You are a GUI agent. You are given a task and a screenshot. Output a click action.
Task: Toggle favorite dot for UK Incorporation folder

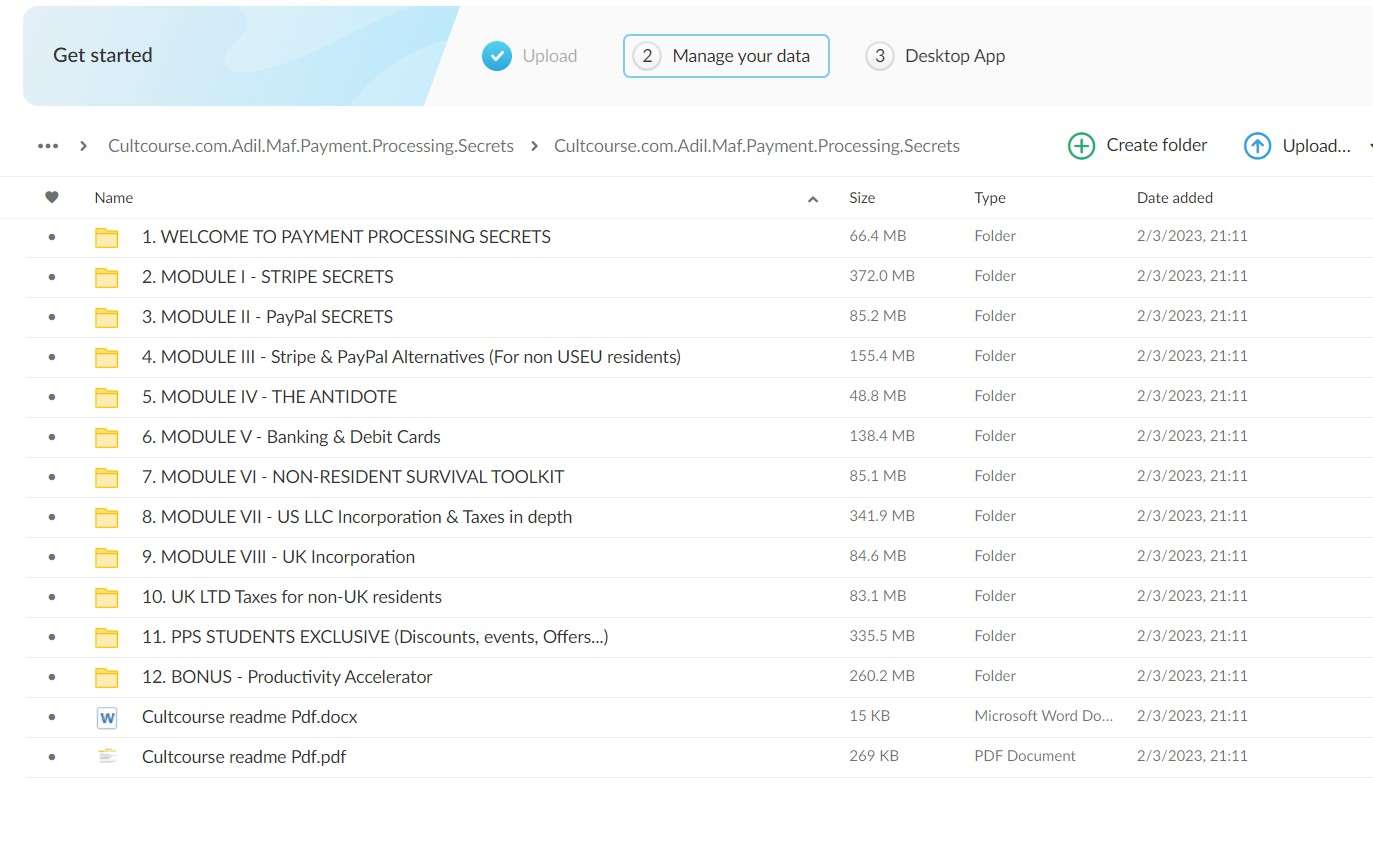pos(52,557)
